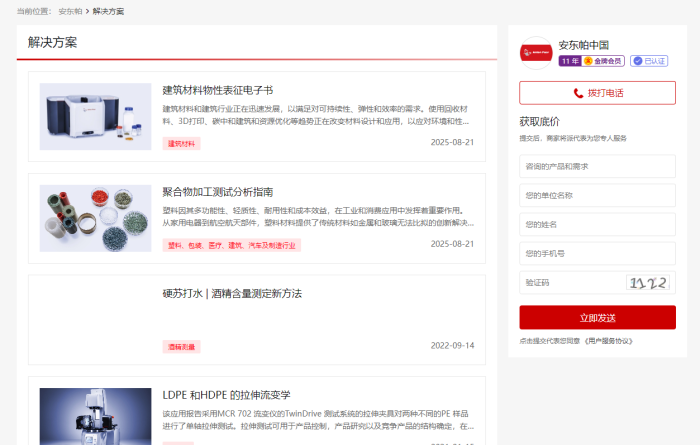Click the 已认证 verified badge
The image size is (700, 445).
(x=649, y=61)
